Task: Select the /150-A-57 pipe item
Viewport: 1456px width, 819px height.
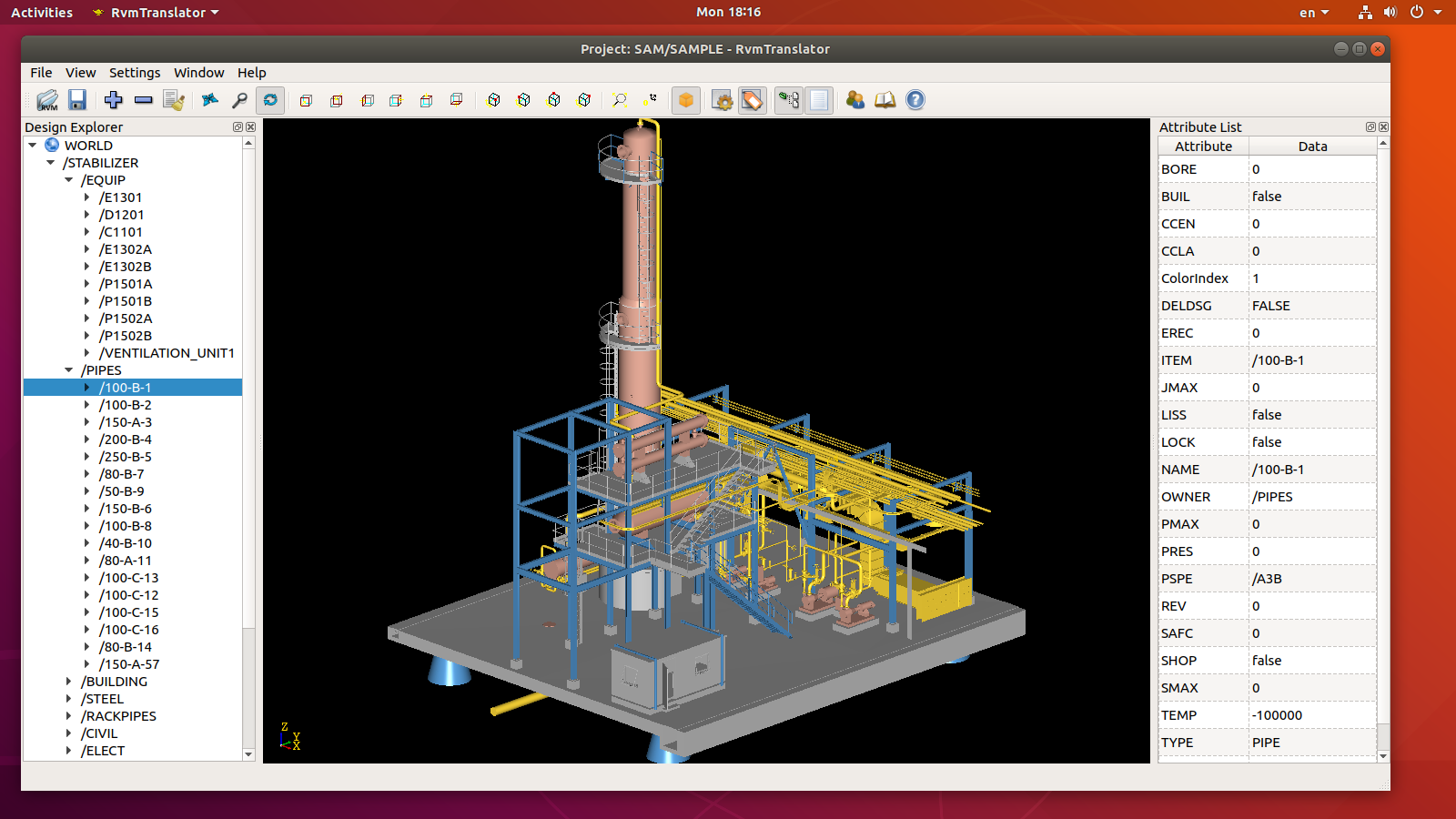Action: 129,664
